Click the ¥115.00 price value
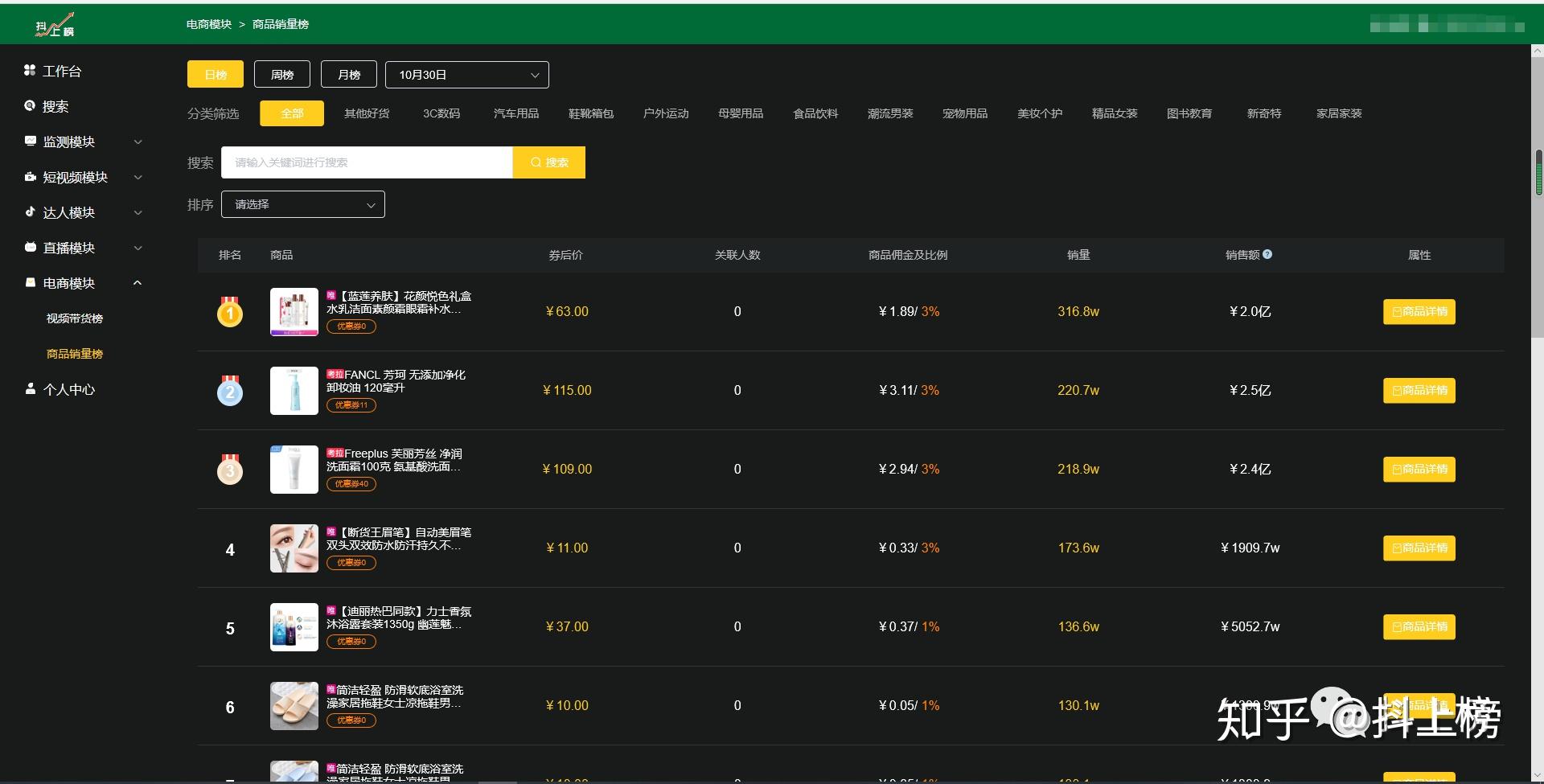This screenshot has width=1544, height=784. (567, 391)
